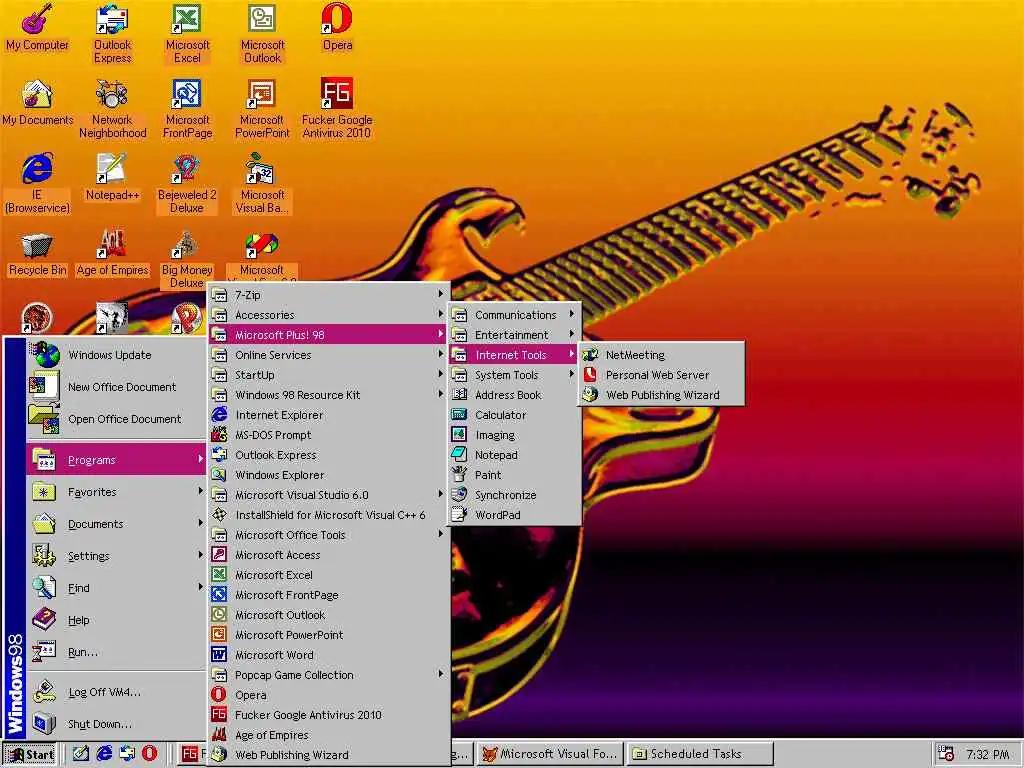Expand the Settings submenu in Start menu

[x=116, y=556]
